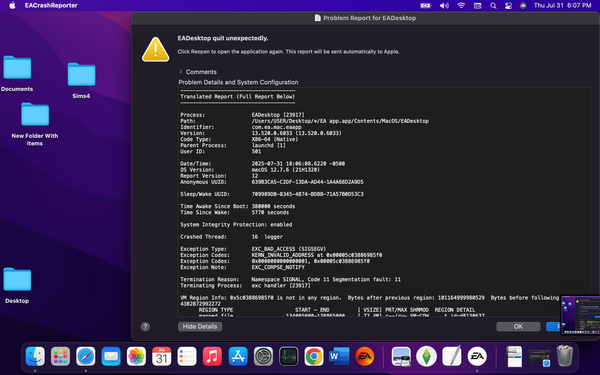This screenshot has height=375, width=600.
Task: Open System Preferences from the Dock
Action: [x=263, y=356]
